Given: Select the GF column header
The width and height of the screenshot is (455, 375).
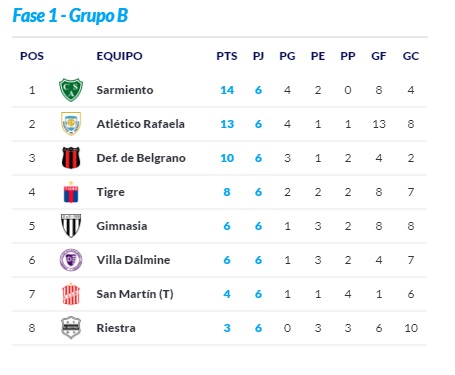Looking at the screenshot, I should pos(379,56).
